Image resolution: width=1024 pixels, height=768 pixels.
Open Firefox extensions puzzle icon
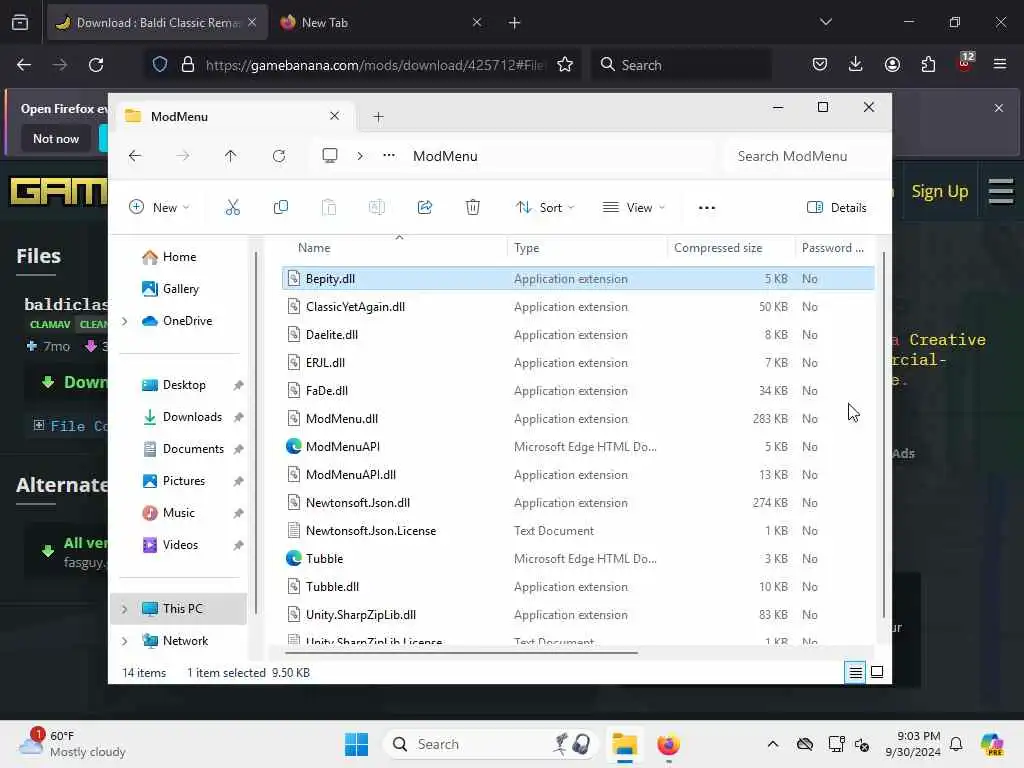[928, 64]
